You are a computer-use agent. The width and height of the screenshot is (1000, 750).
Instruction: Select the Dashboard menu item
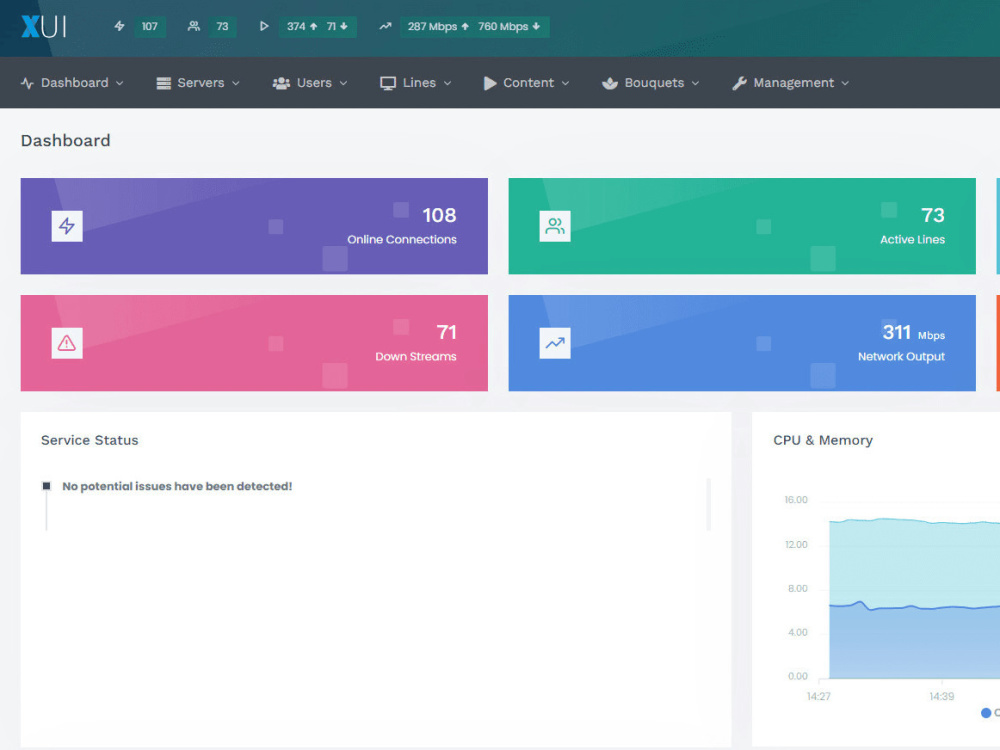72,83
